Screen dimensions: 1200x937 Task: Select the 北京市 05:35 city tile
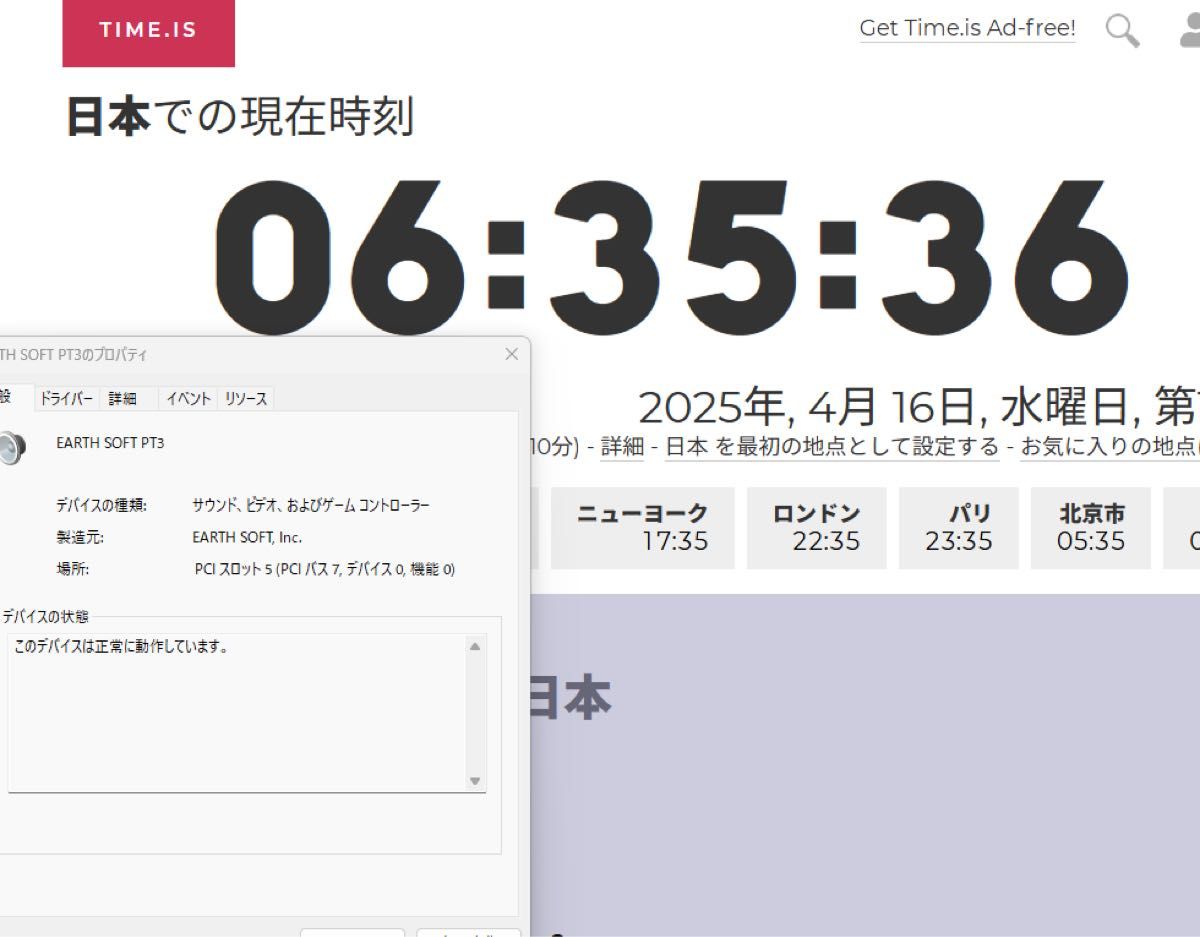[x=1091, y=528]
